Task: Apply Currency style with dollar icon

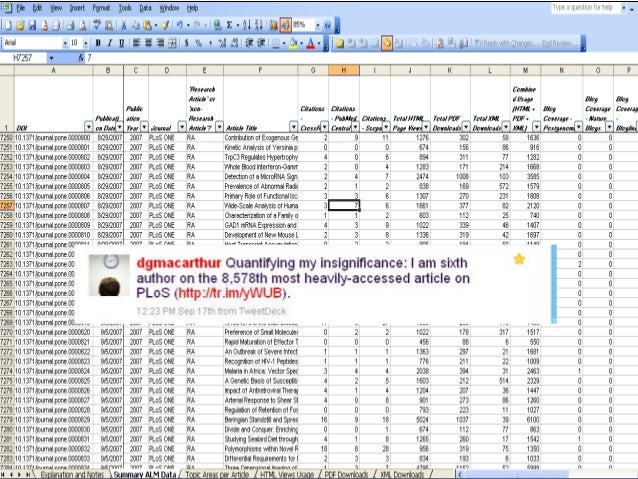Action: (186, 43)
